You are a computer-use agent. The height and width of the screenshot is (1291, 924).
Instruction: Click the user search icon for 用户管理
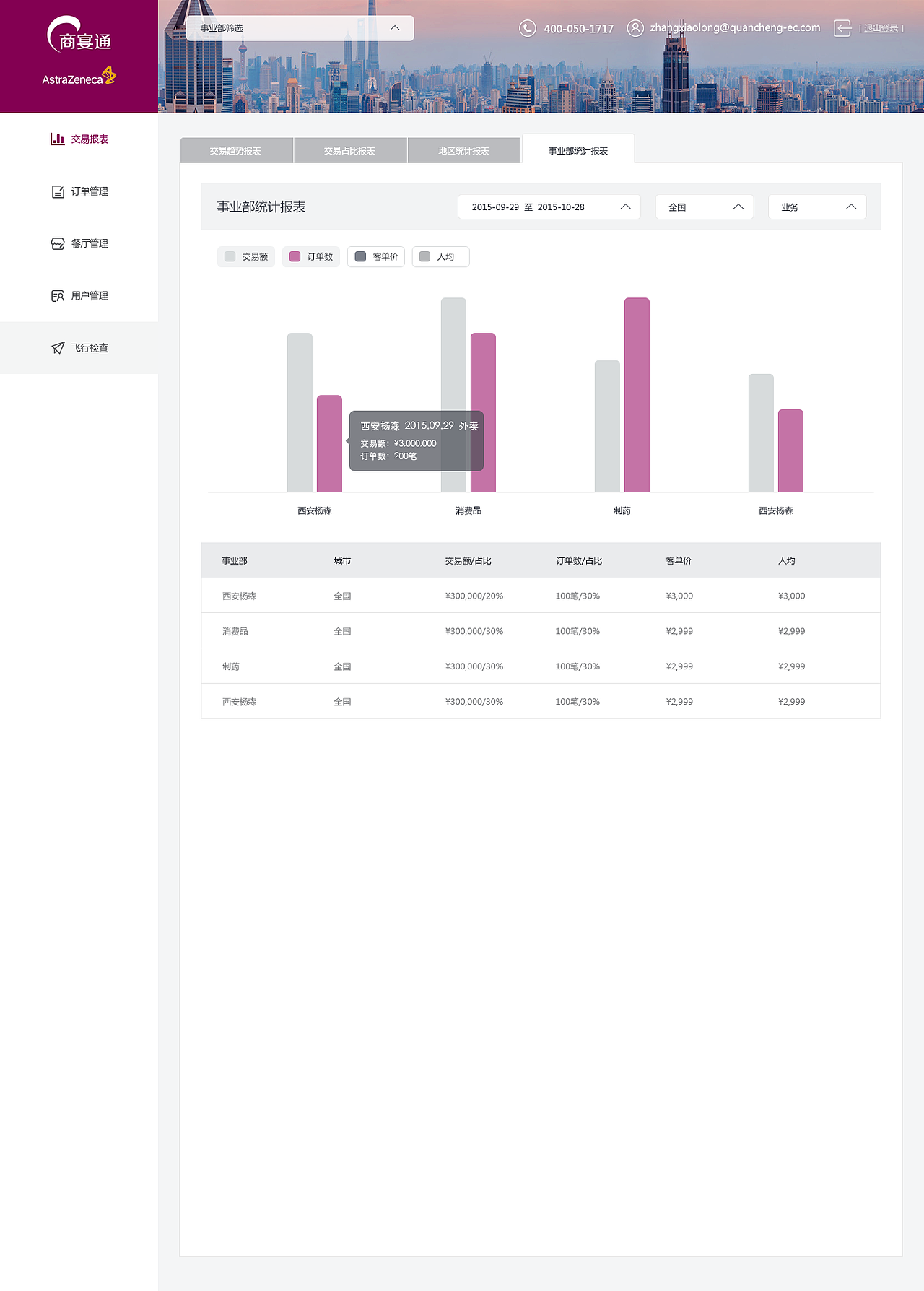pos(58,295)
